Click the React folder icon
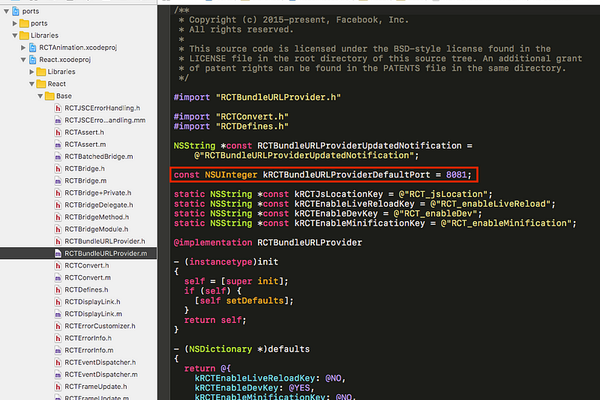 point(41,84)
